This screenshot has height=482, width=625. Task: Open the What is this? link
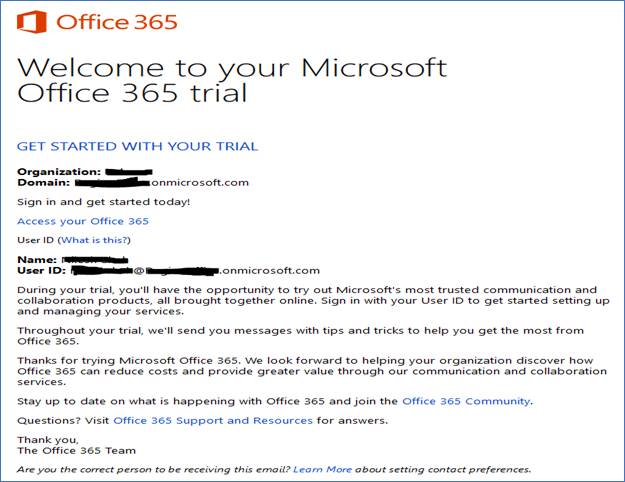94,240
